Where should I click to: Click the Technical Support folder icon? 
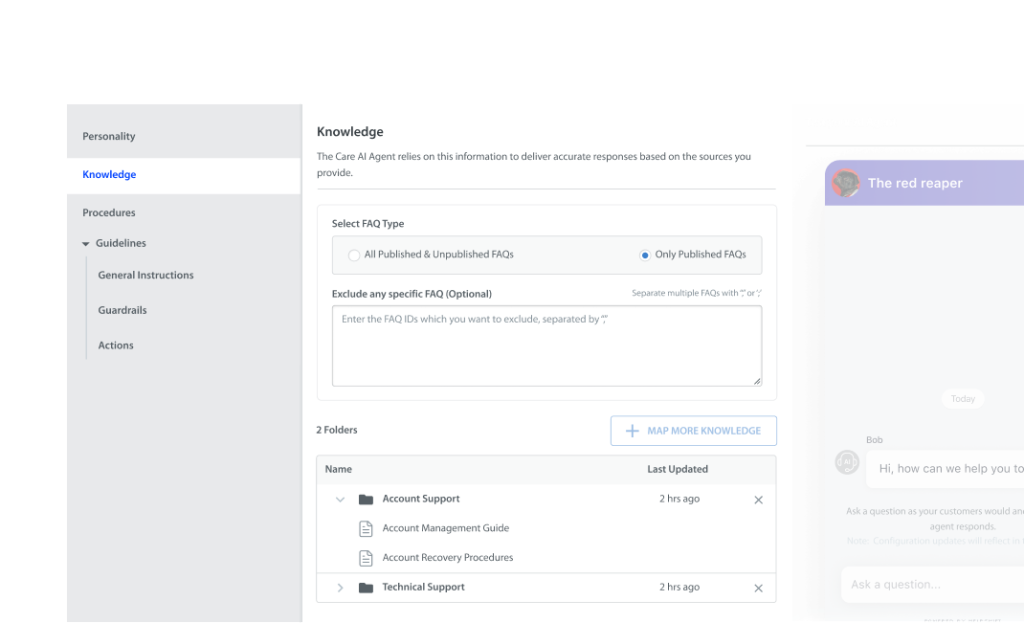(x=366, y=588)
